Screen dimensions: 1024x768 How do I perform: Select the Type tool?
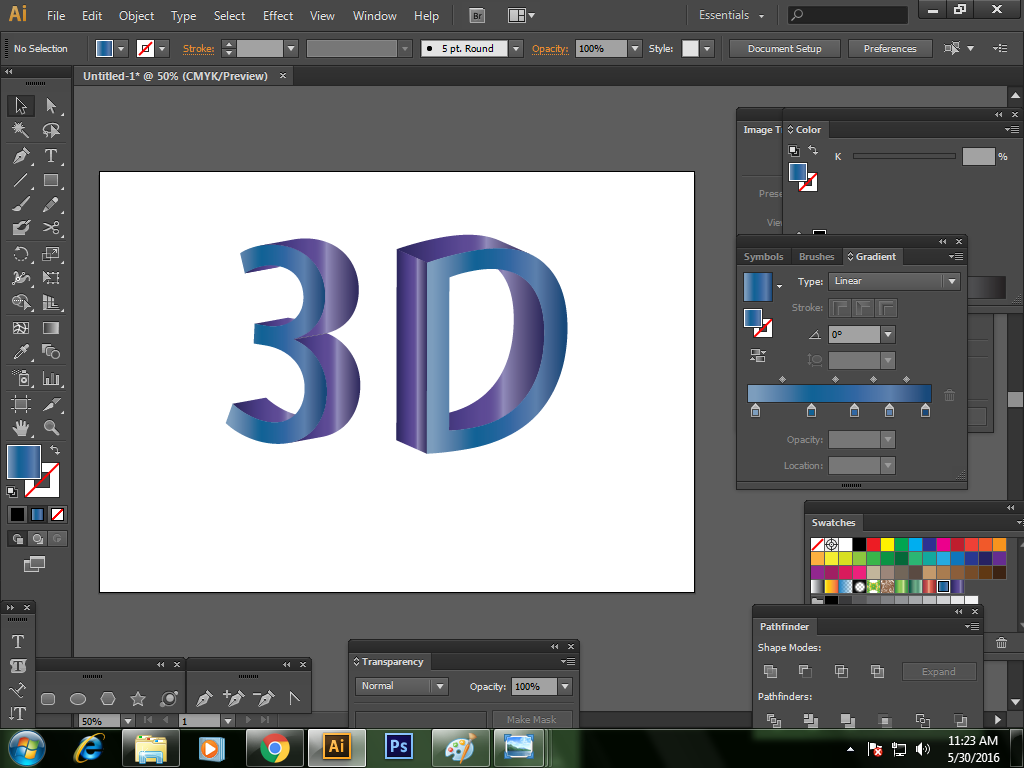click(x=50, y=156)
